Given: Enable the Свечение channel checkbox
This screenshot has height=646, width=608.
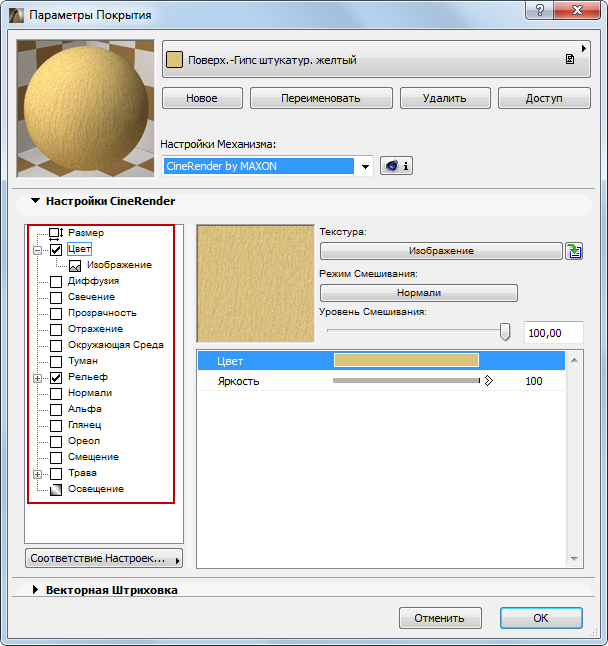Looking at the screenshot, I should click(56, 297).
